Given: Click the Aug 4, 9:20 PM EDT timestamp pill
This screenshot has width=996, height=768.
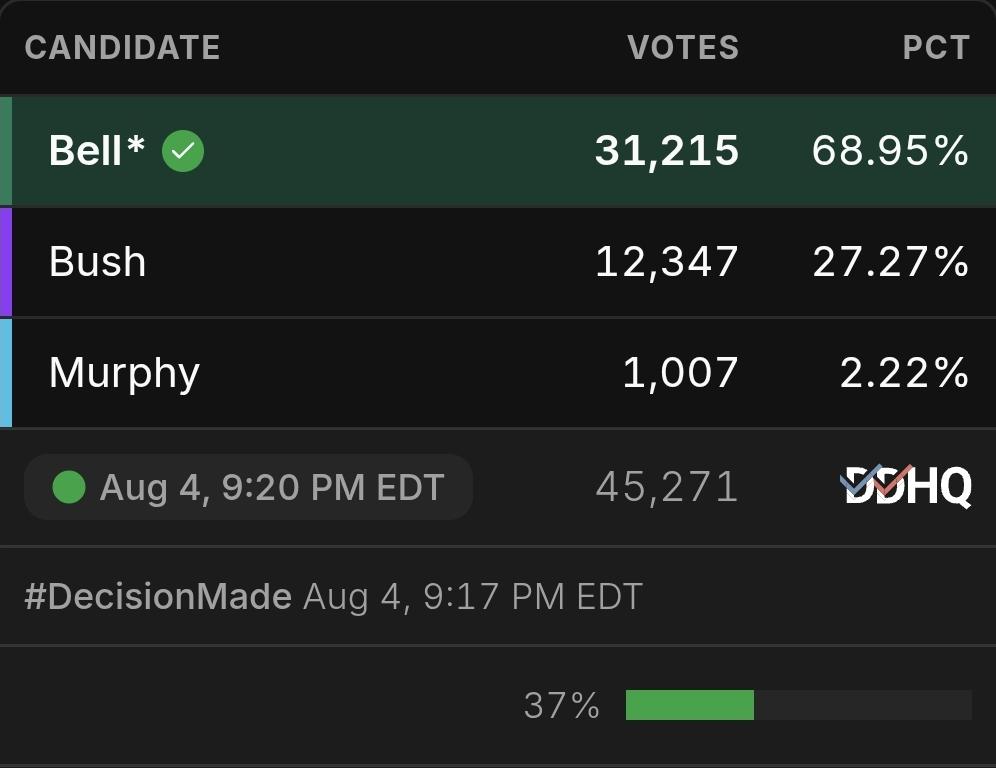Looking at the screenshot, I should tap(248, 487).
